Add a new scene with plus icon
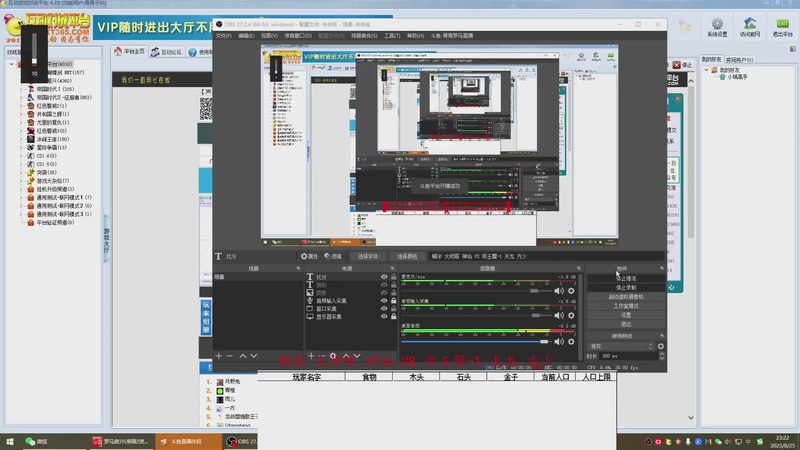Image resolution: width=800 pixels, height=450 pixels. 218,356
